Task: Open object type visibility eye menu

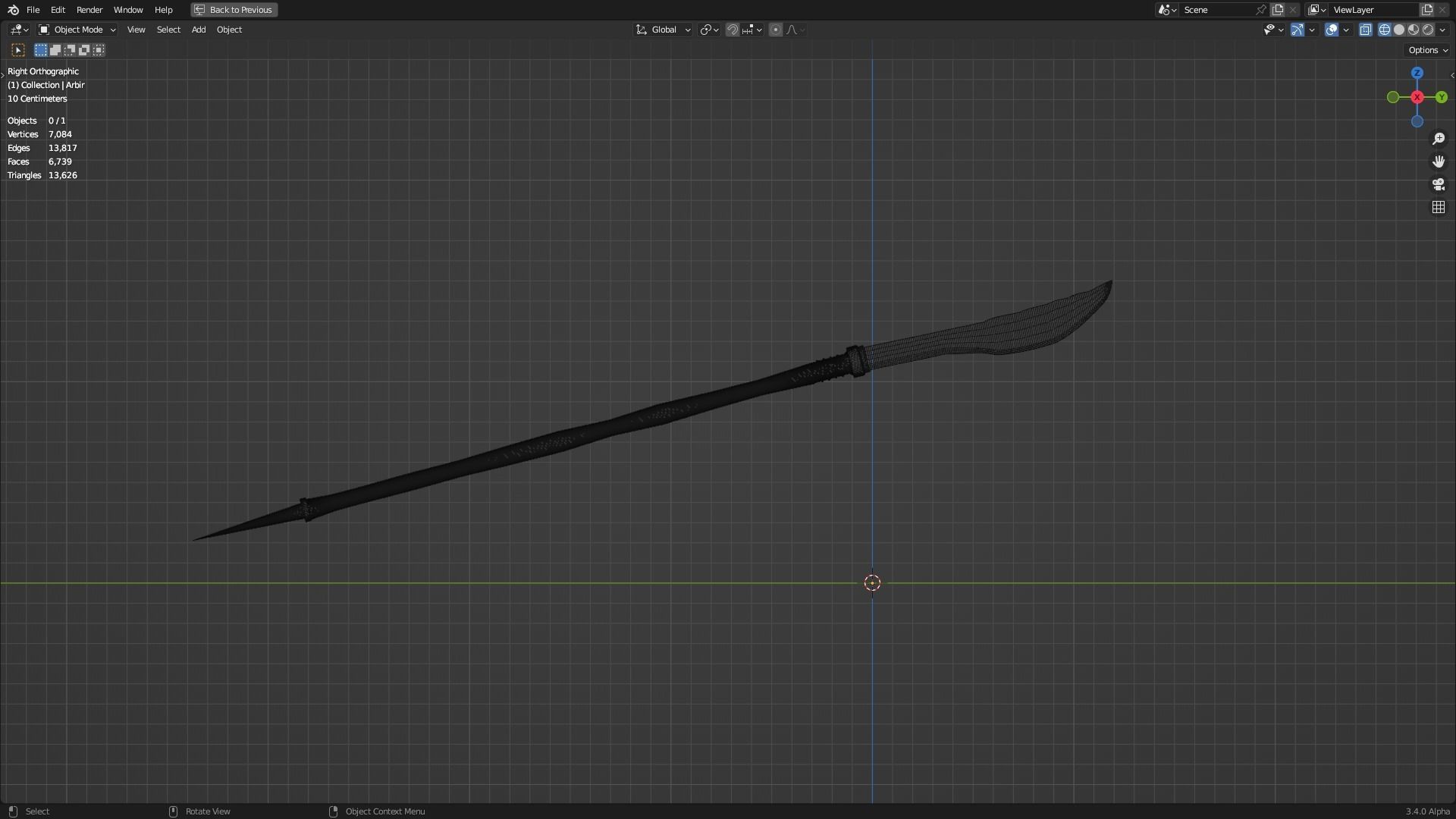Action: (1273, 30)
